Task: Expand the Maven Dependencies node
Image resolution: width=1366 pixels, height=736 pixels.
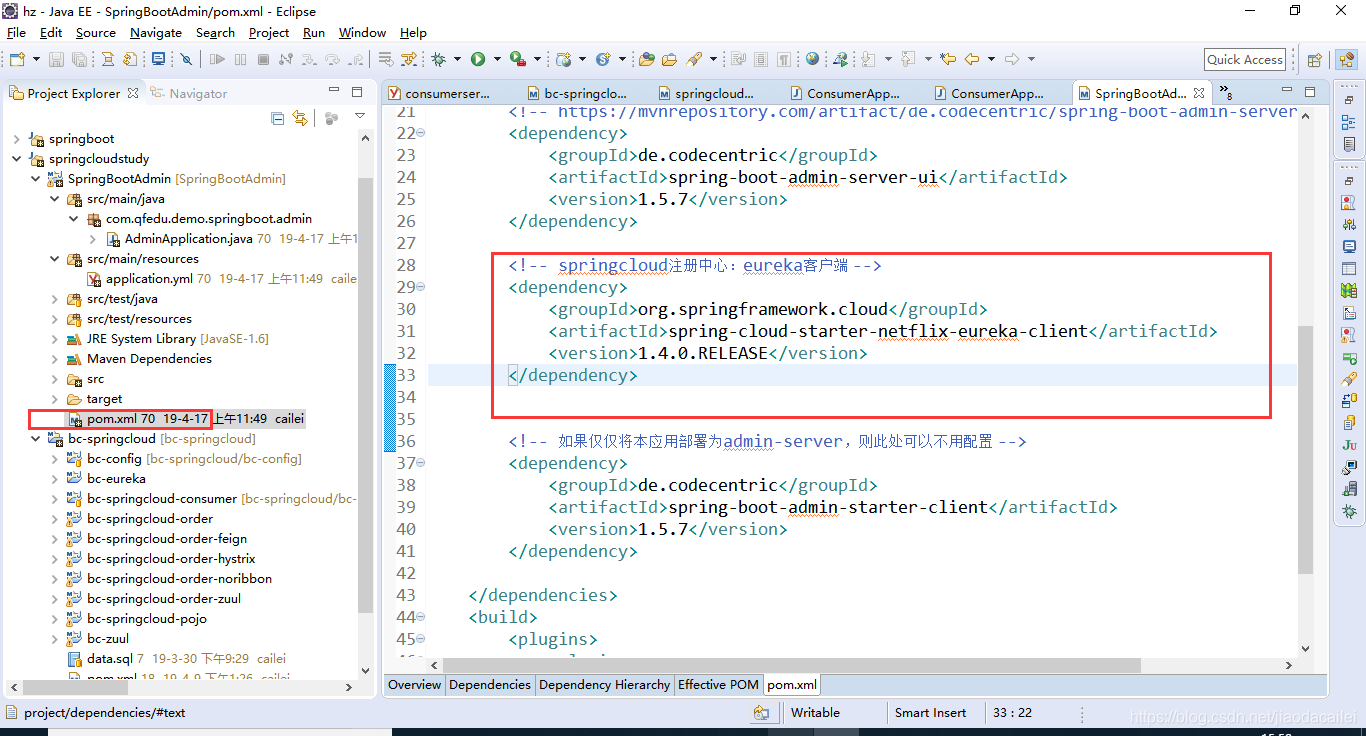Action: tap(55, 359)
